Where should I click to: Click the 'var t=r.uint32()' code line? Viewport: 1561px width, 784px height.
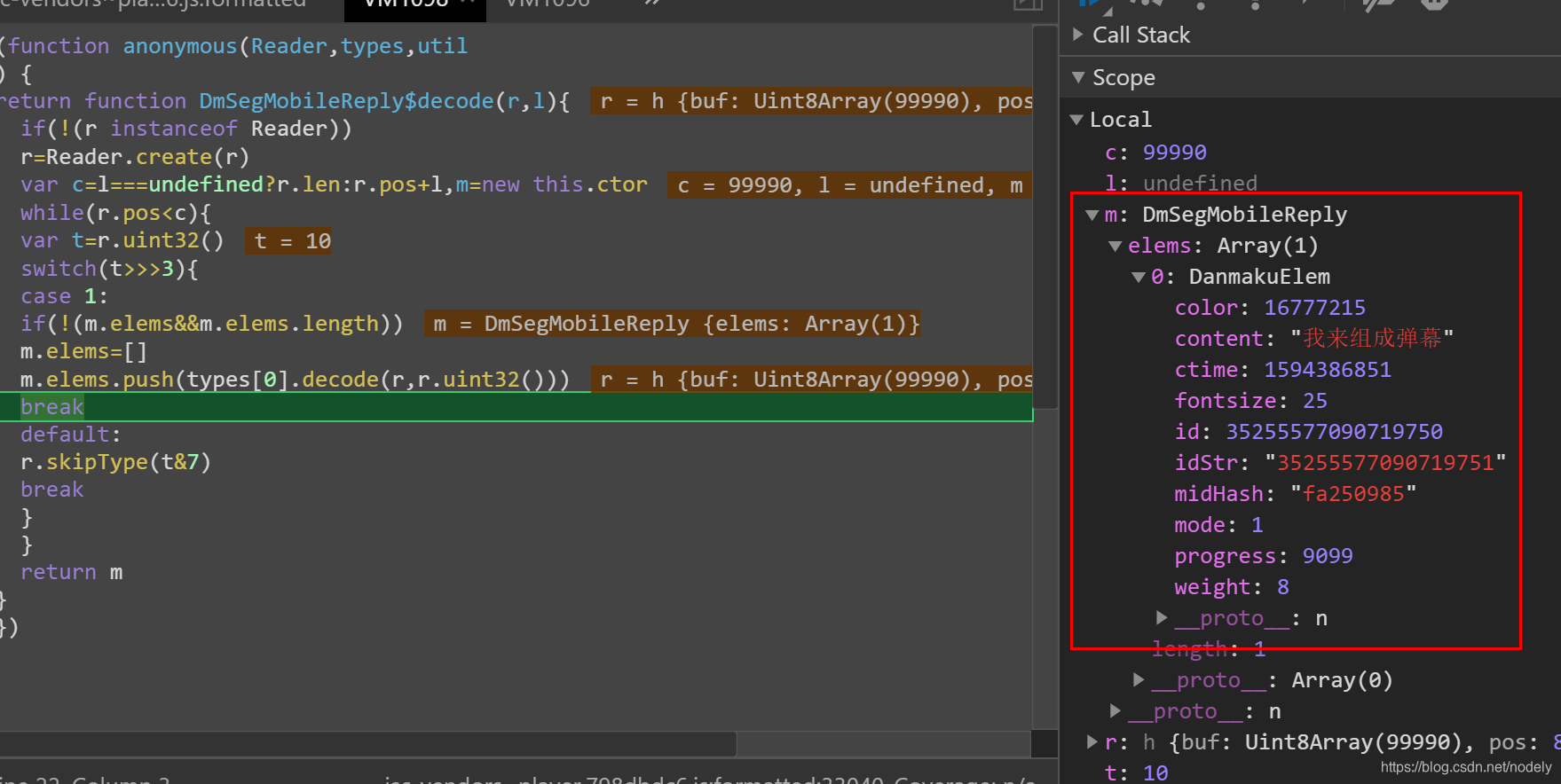(122, 241)
